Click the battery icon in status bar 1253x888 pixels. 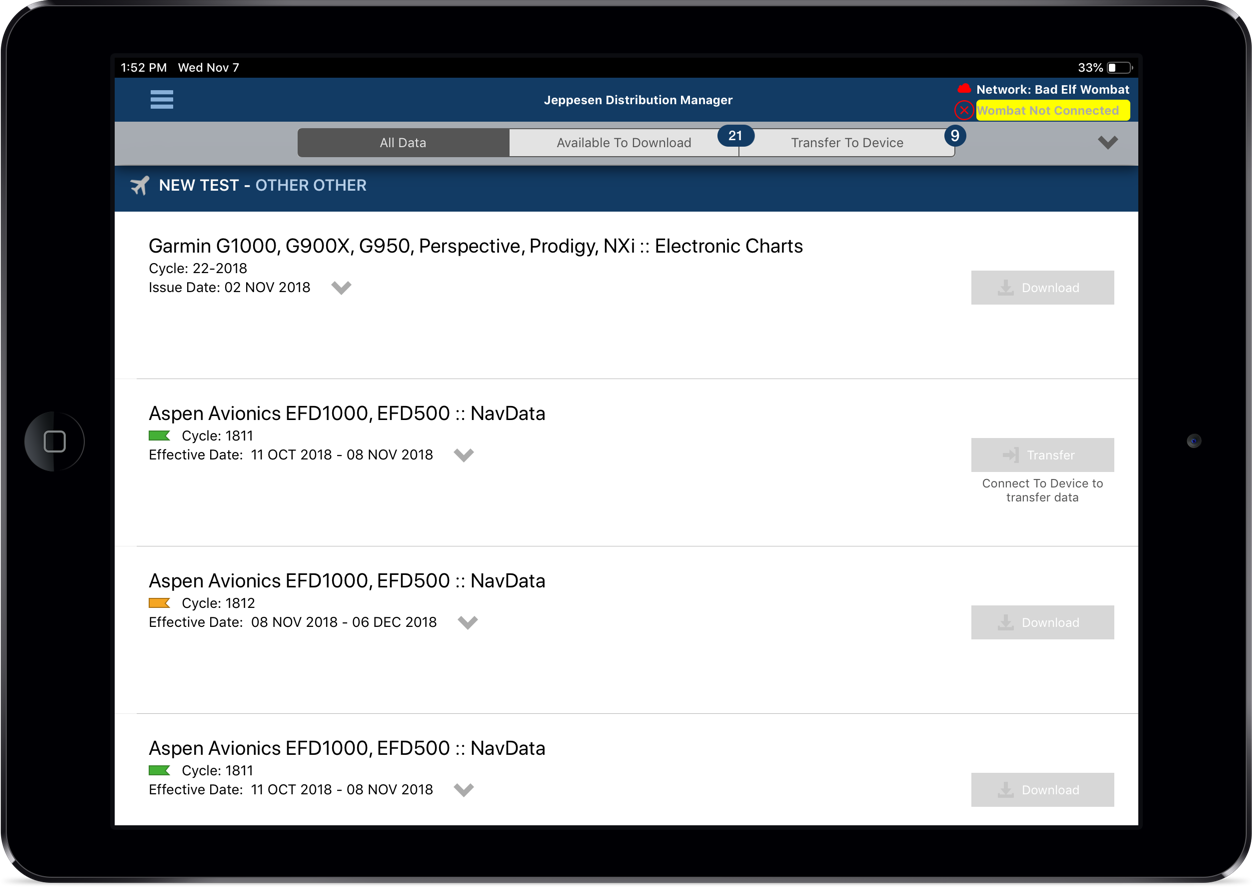point(1120,68)
